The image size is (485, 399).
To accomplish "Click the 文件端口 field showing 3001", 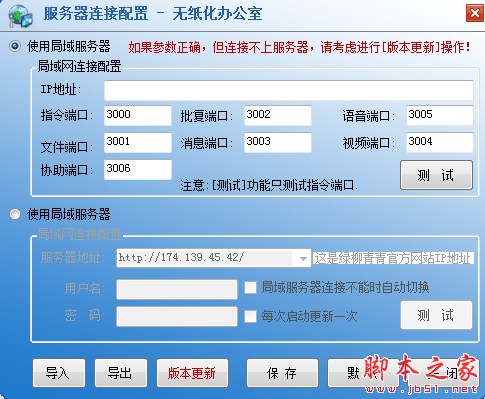I will coord(138,142).
